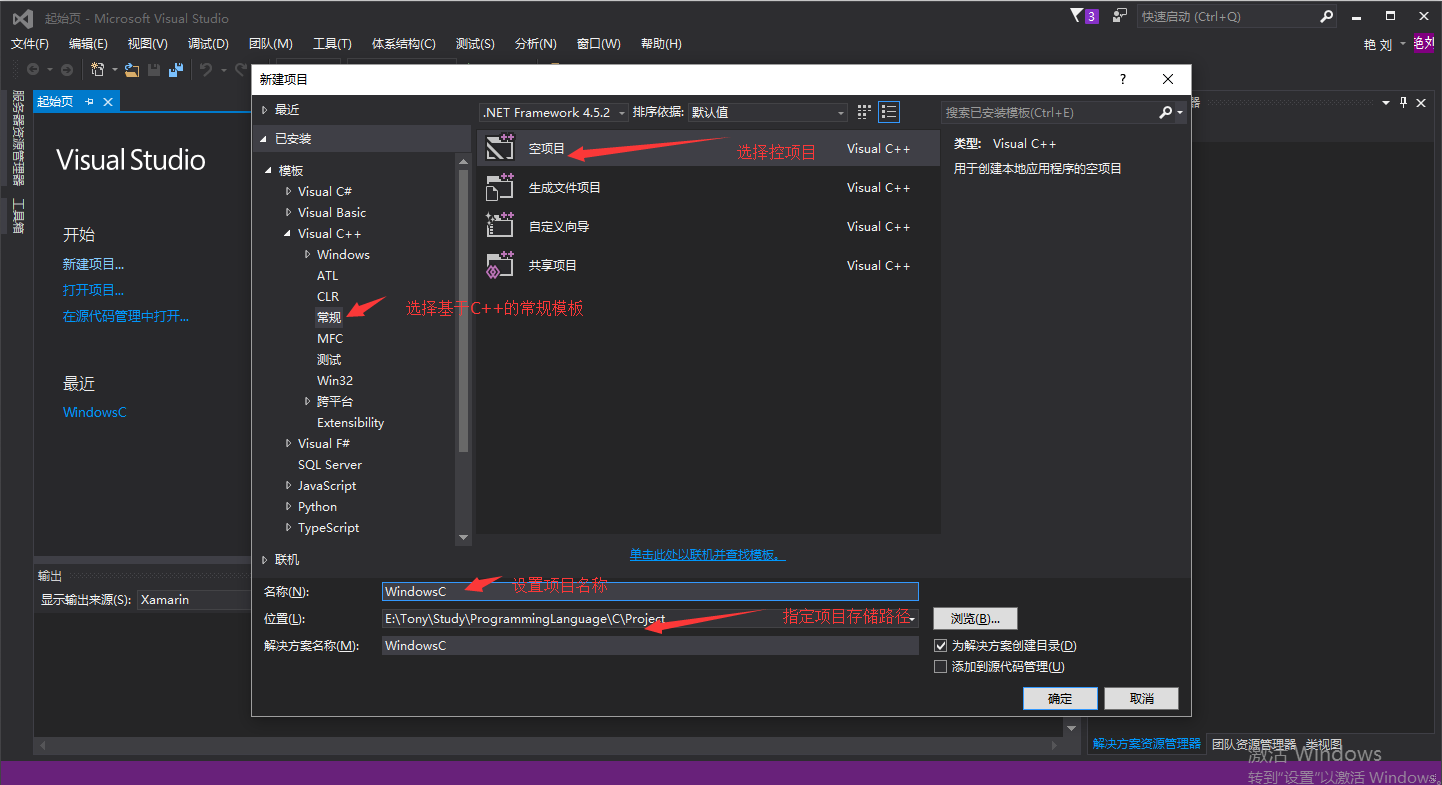Open the 位置 path dropdown arrow
Screen dimensions: 1442x785
click(x=912, y=619)
